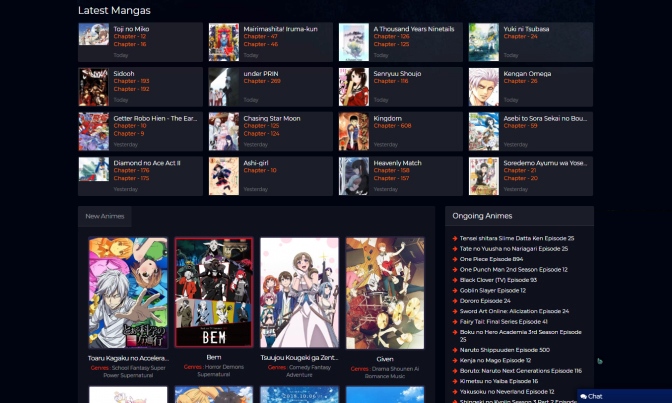Open Kengan Omega Chapter 26

(520, 81)
